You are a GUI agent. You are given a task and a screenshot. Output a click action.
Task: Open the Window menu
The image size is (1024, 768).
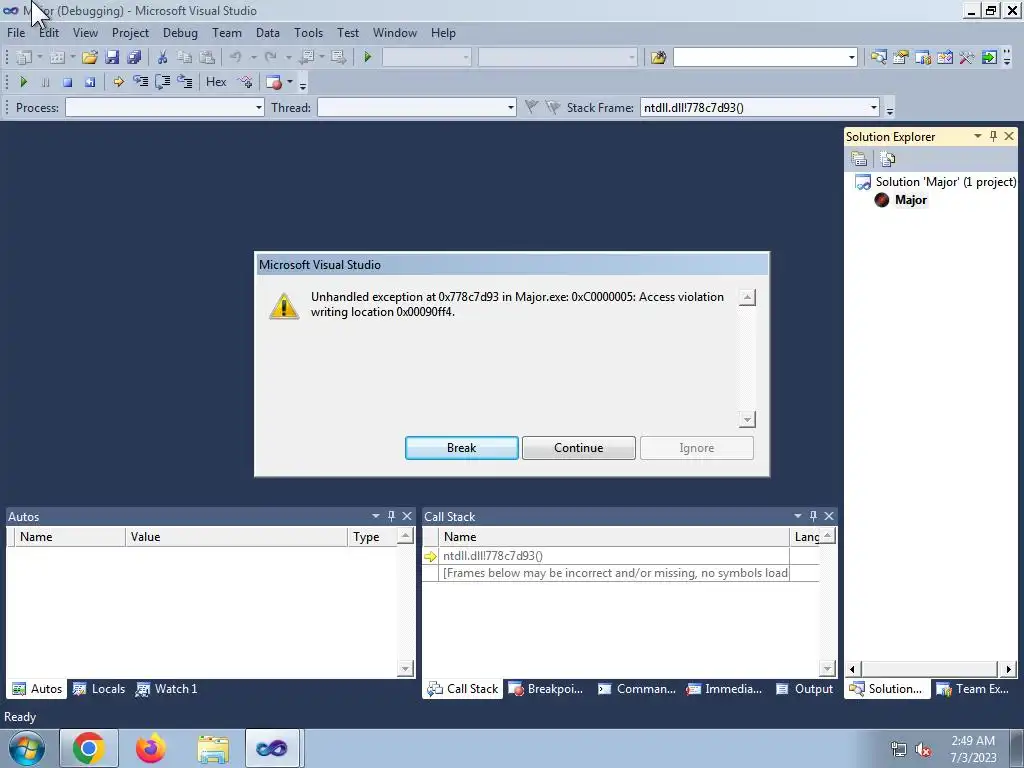pos(394,33)
